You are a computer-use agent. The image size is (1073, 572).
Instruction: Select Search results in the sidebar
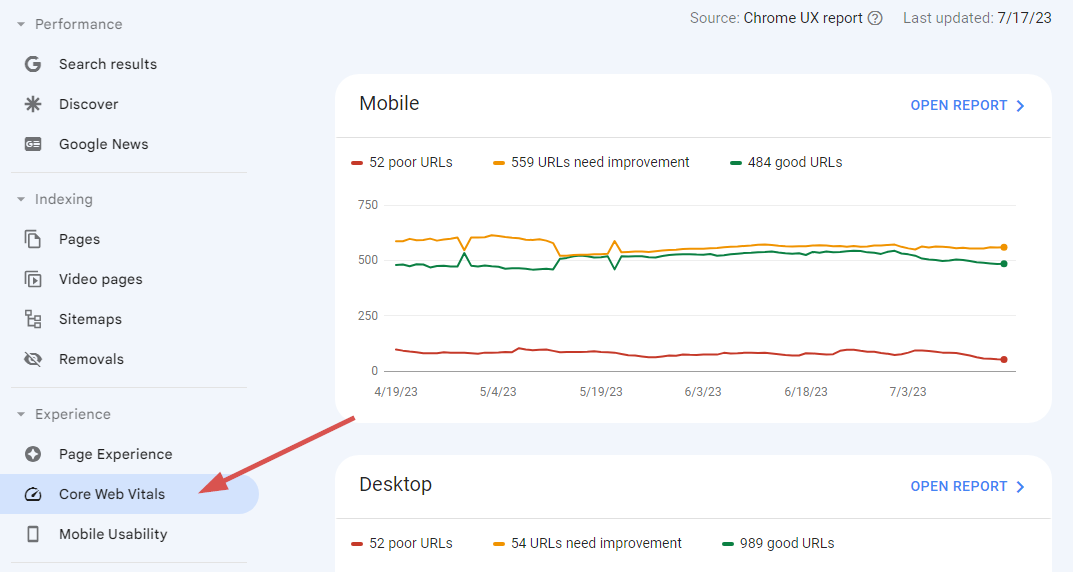tap(108, 64)
